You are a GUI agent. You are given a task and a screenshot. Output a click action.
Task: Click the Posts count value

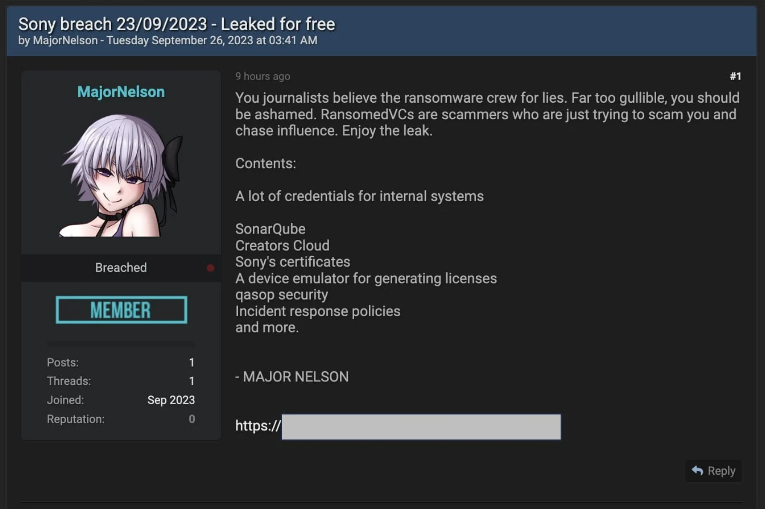pos(191,362)
